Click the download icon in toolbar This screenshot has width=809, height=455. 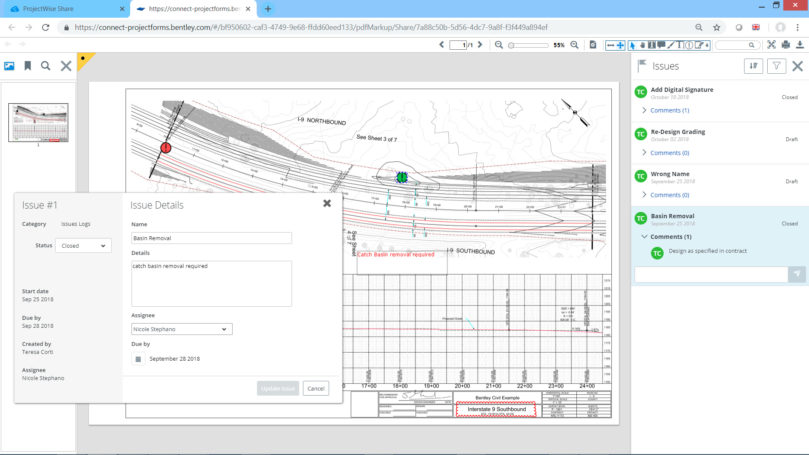coord(800,45)
